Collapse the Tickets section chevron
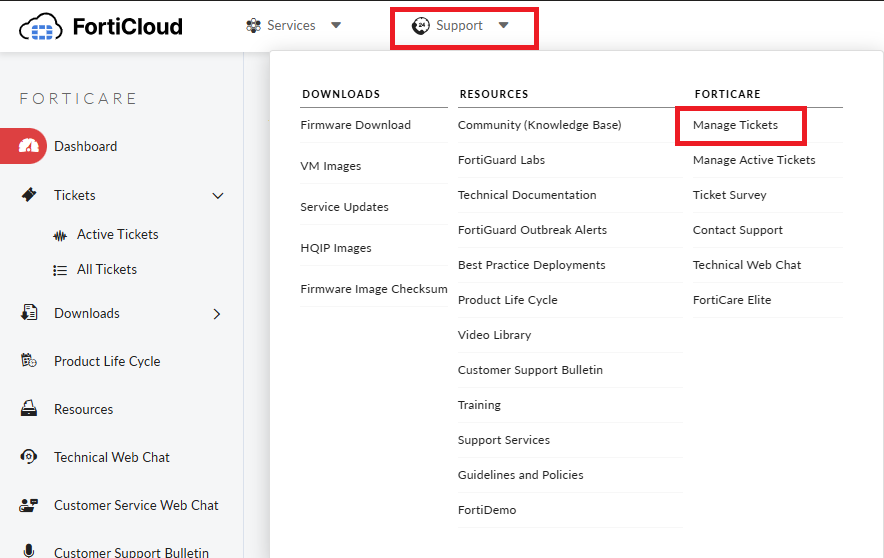The width and height of the screenshot is (884, 558). click(x=218, y=196)
